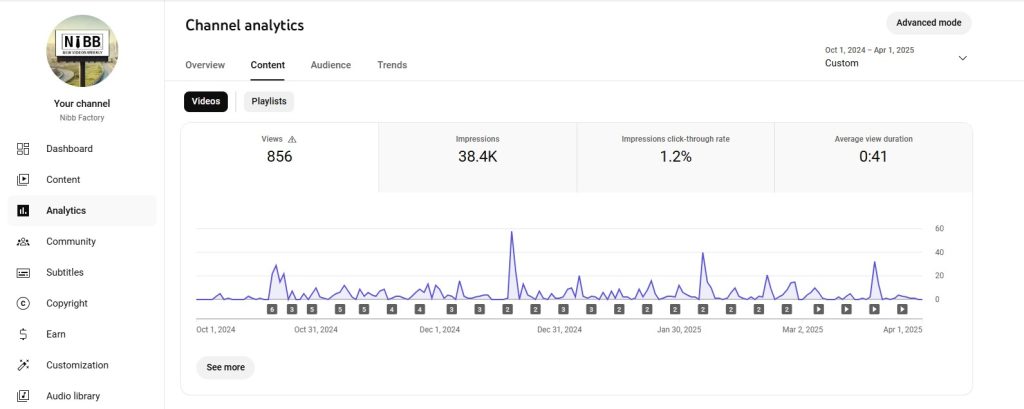The width and height of the screenshot is (1024, 409).
Task: Switch to the Overview tab
Action: coord(205,65)
